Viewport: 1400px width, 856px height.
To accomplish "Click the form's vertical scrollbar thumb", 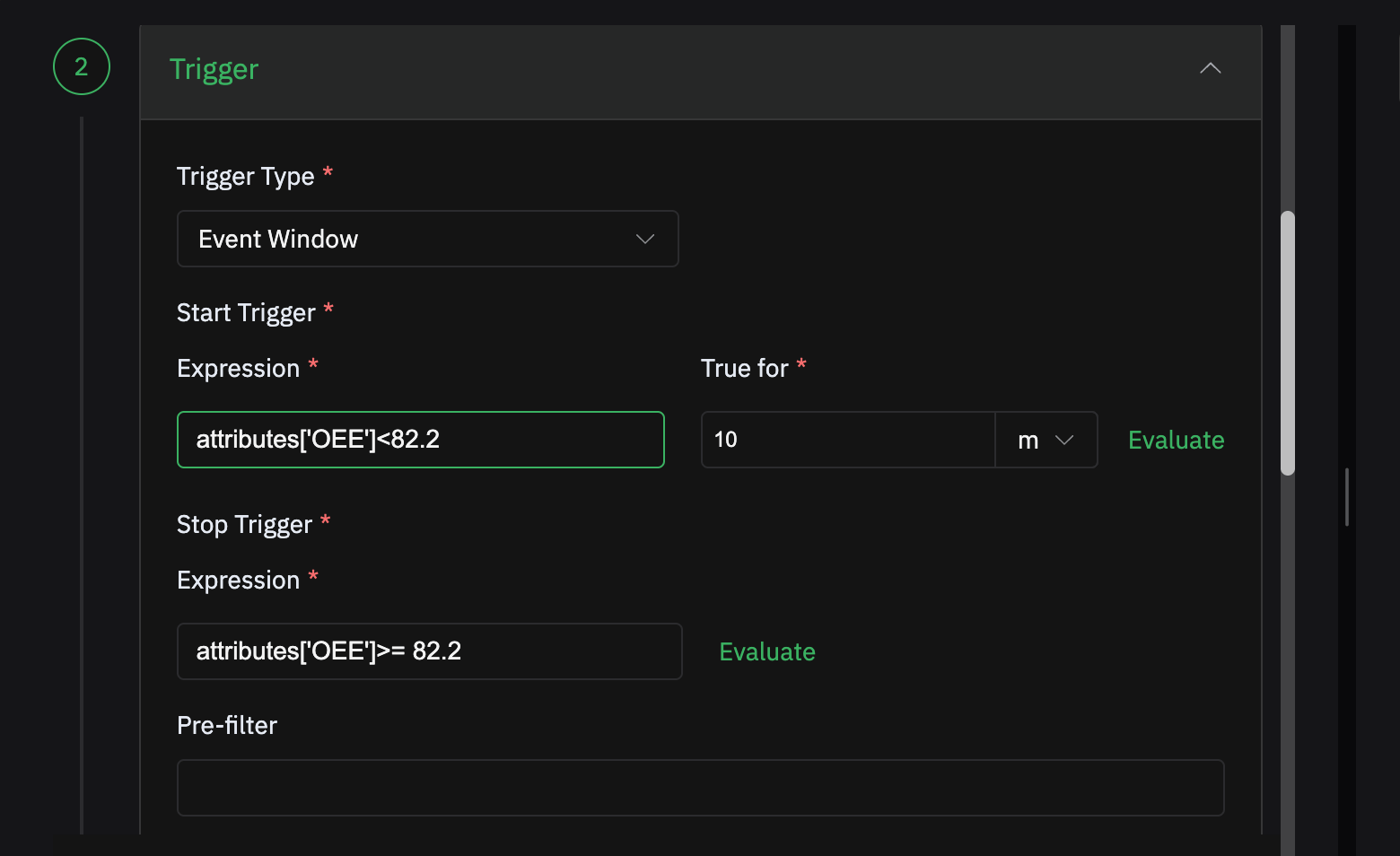I will [1288, 341].
